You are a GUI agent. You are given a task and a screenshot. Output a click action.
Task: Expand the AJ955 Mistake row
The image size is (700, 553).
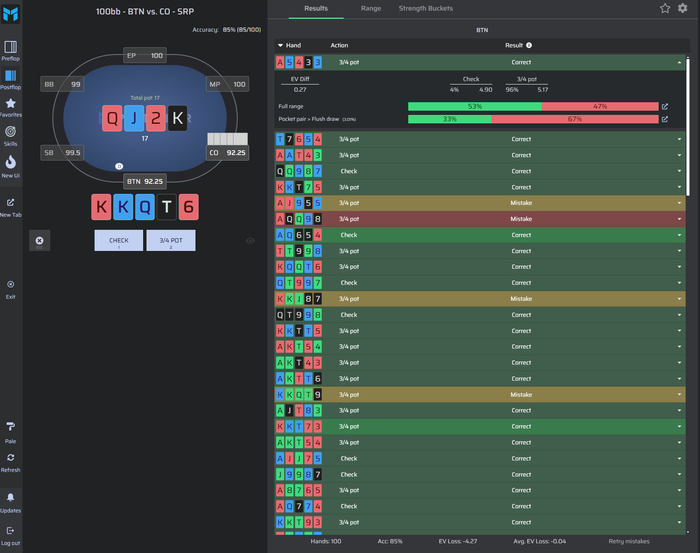click(x=679, y=203)
